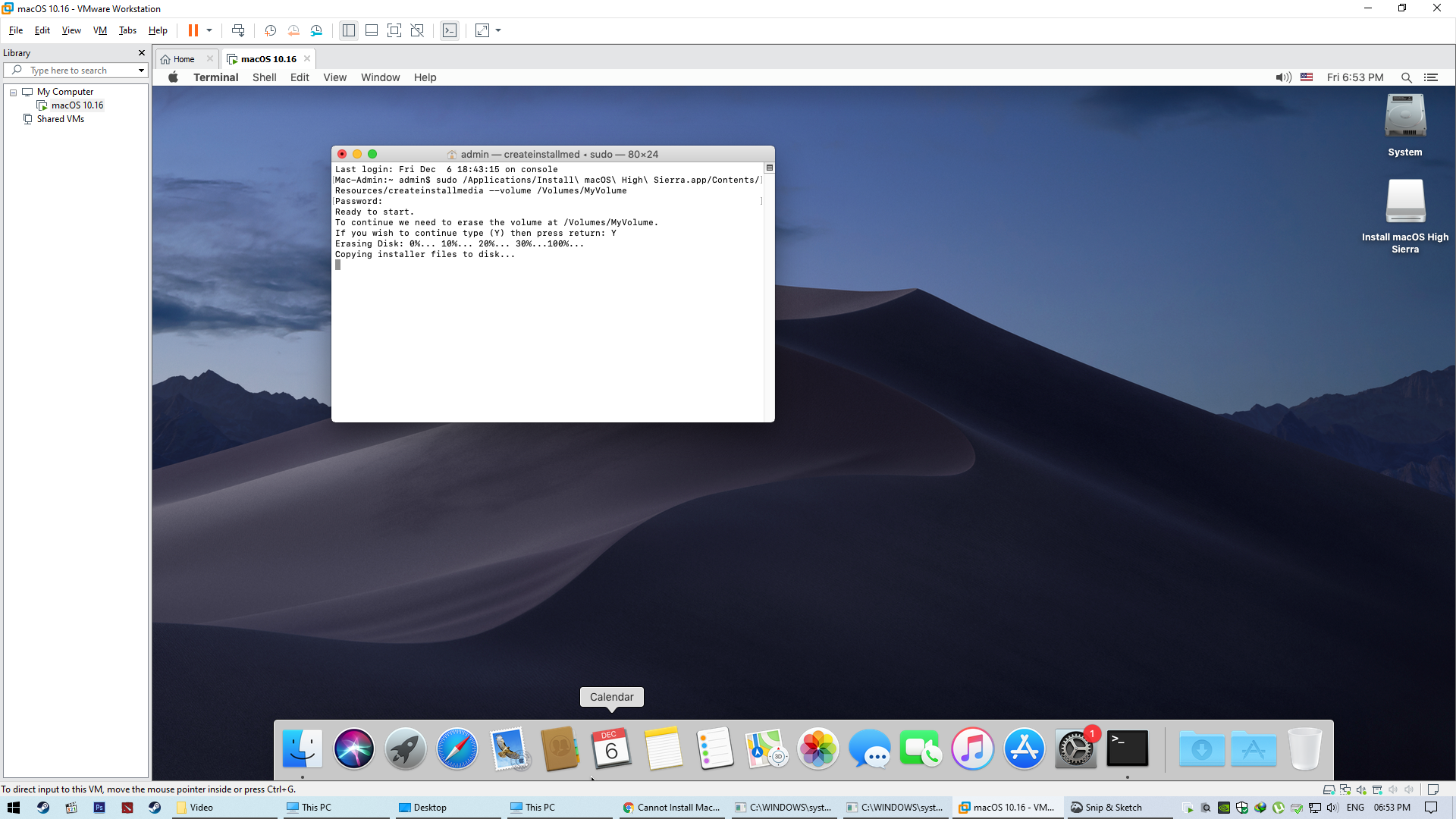This screenshot has height=819, width=1456.
Task: Enter full screen mode
Action: (x=394, y=30)
